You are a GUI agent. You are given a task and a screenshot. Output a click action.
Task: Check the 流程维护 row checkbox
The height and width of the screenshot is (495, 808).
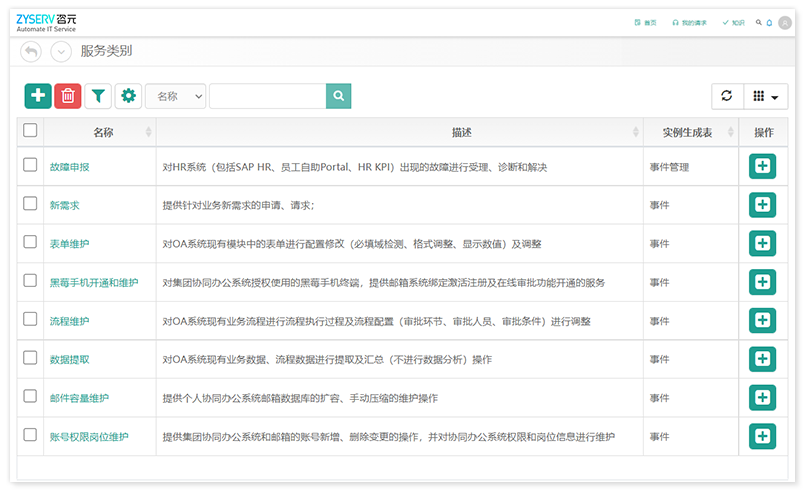[30, 319]
